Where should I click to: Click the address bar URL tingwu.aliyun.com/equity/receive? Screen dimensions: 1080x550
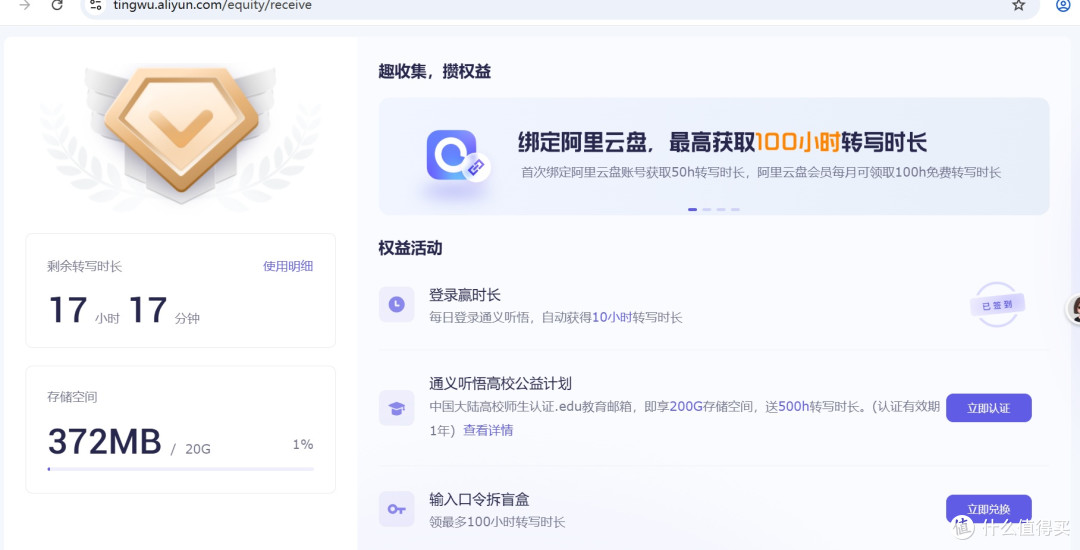coord(212,6)
